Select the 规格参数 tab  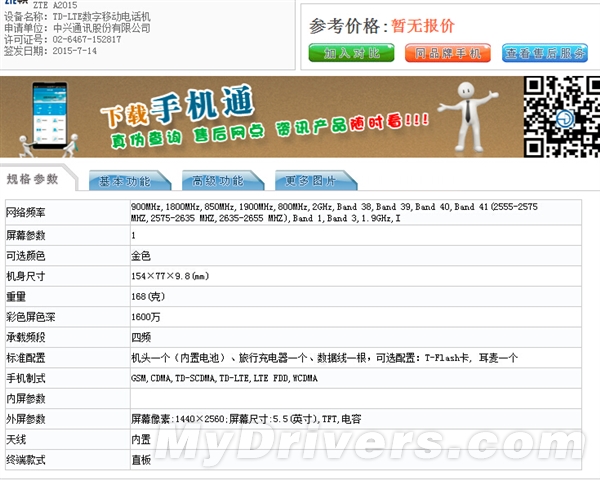[33, 179]
